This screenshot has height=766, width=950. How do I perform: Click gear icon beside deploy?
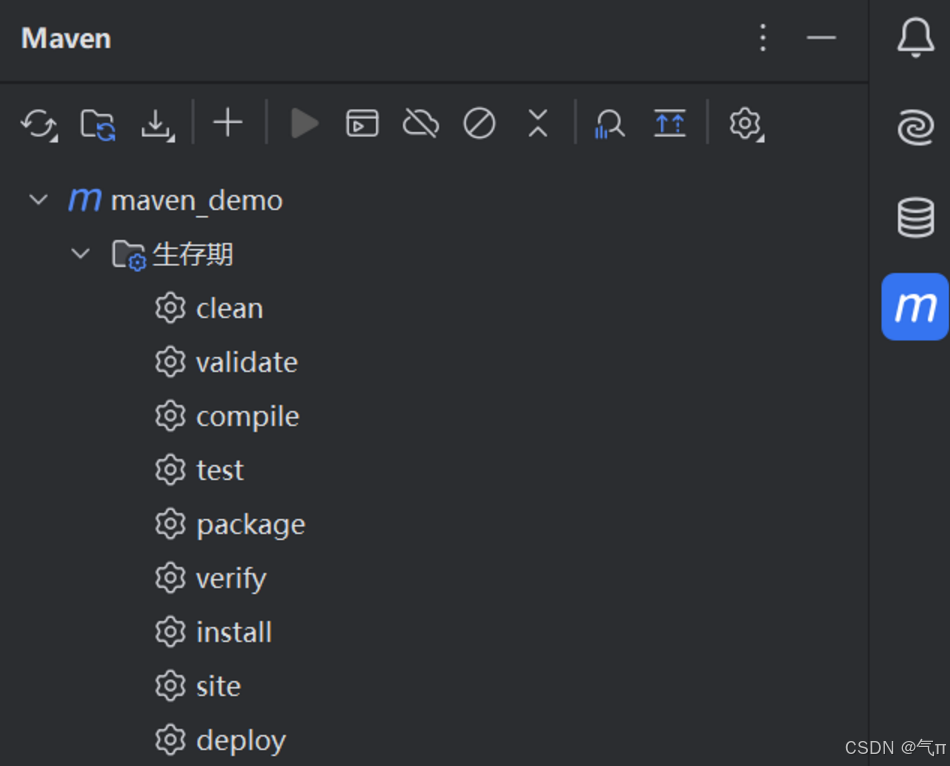click(170, 740)
